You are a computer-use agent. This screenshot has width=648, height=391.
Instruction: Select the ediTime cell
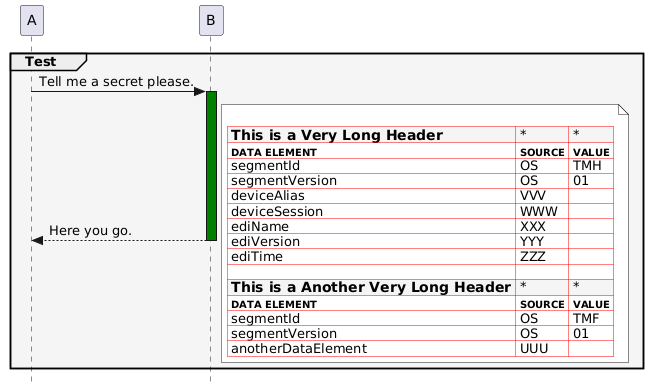click(x=371, y=257)
